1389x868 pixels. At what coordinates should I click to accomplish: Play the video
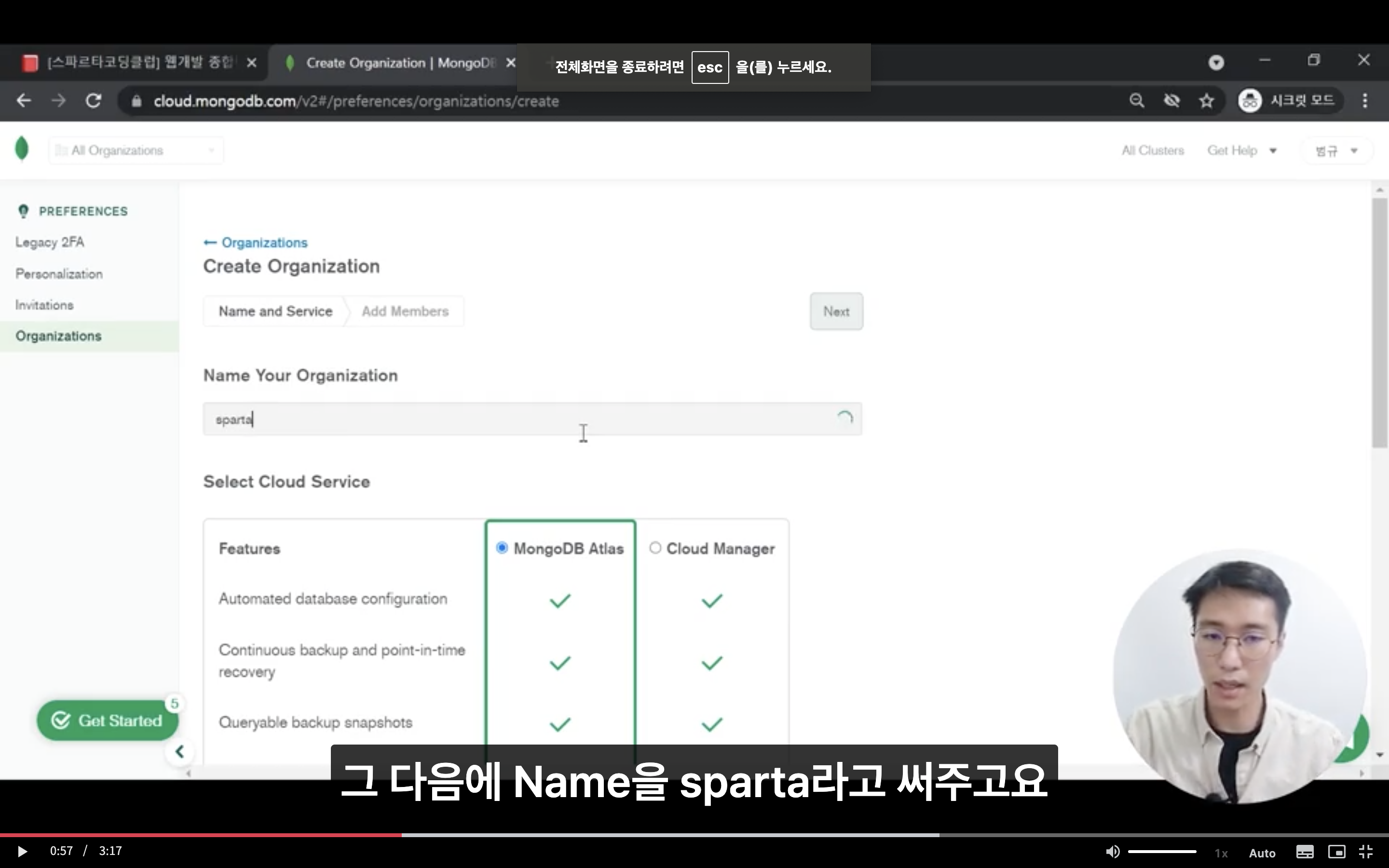pos(22,851)
